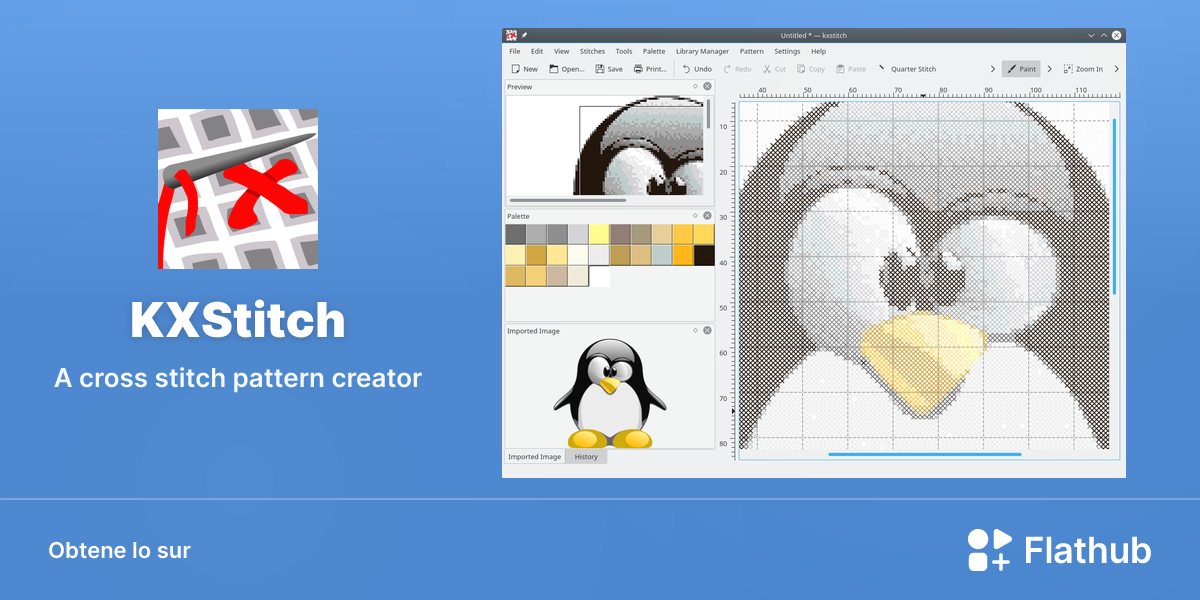The image size is (1200, 600).
Task: Click the Copy toolbar button
Action: 811,69
